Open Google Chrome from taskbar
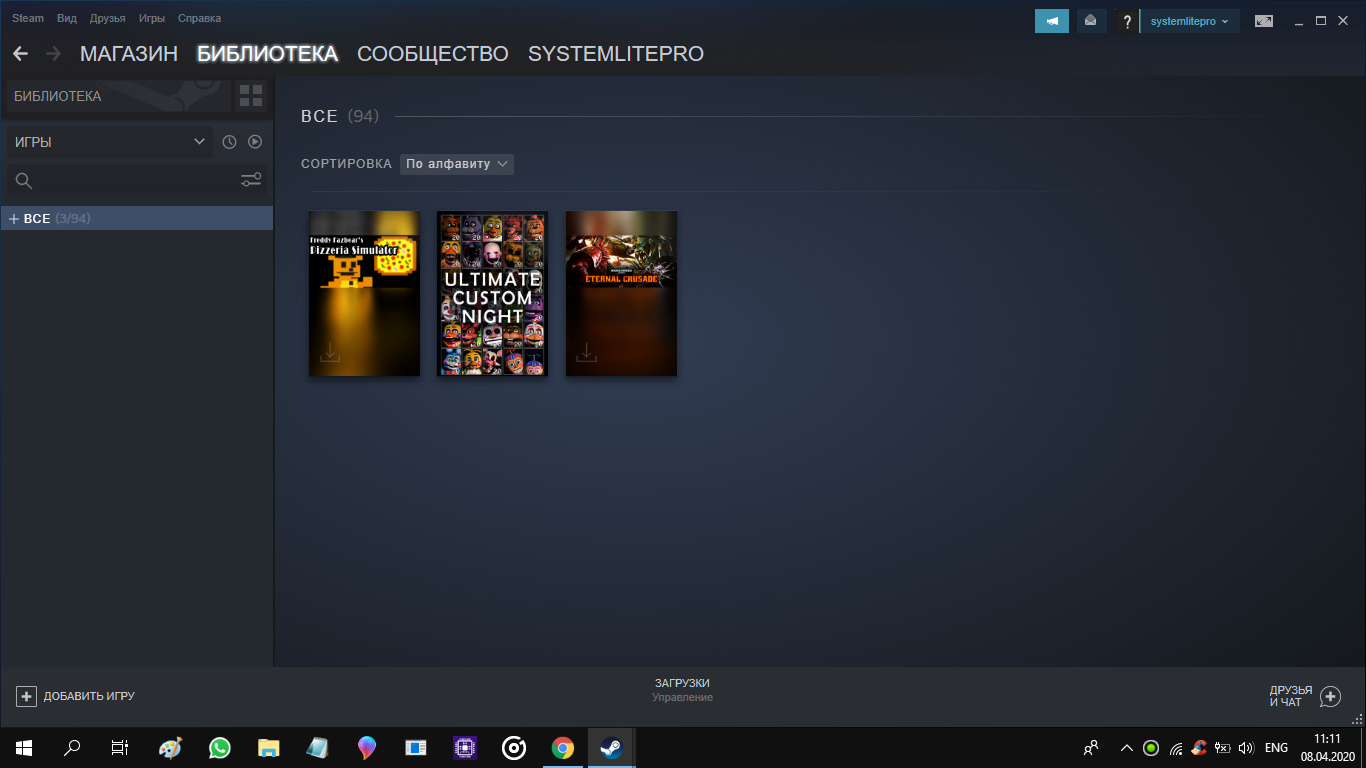Viewport: 1366px width, 768px height. tap(563, 747)
